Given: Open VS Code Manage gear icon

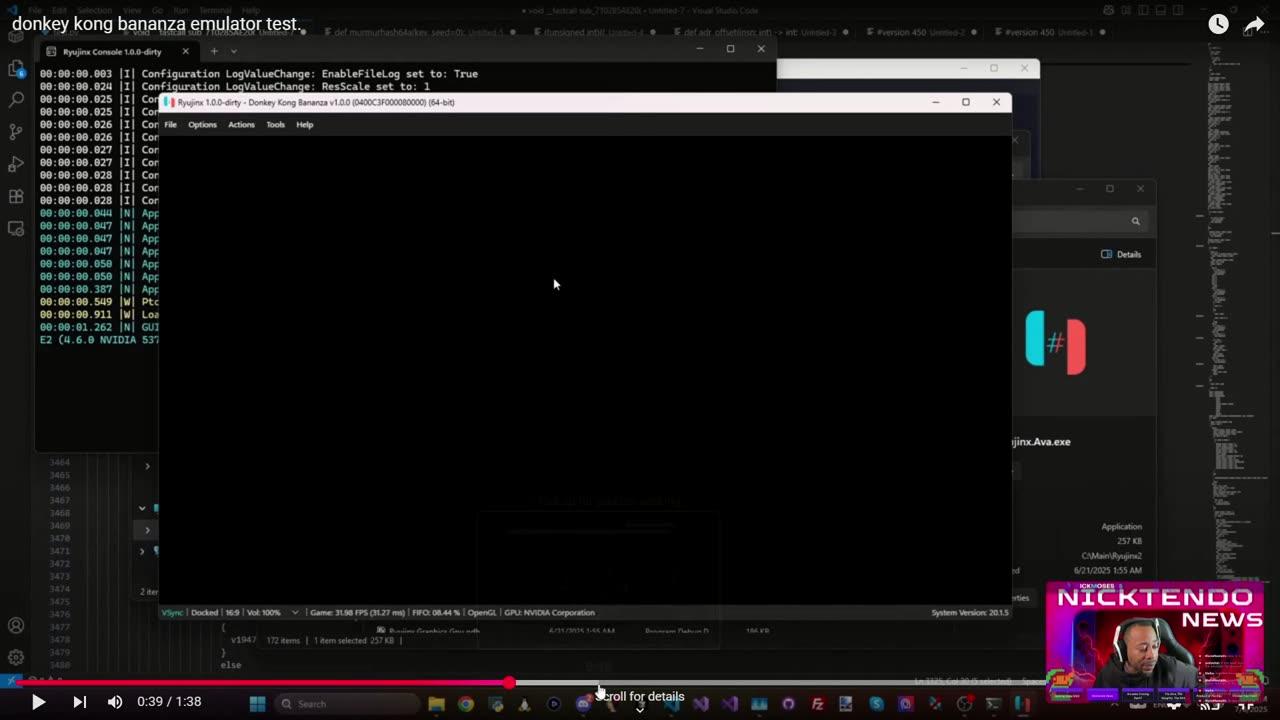Looking at the screenshot, I should tap(16, 657).
